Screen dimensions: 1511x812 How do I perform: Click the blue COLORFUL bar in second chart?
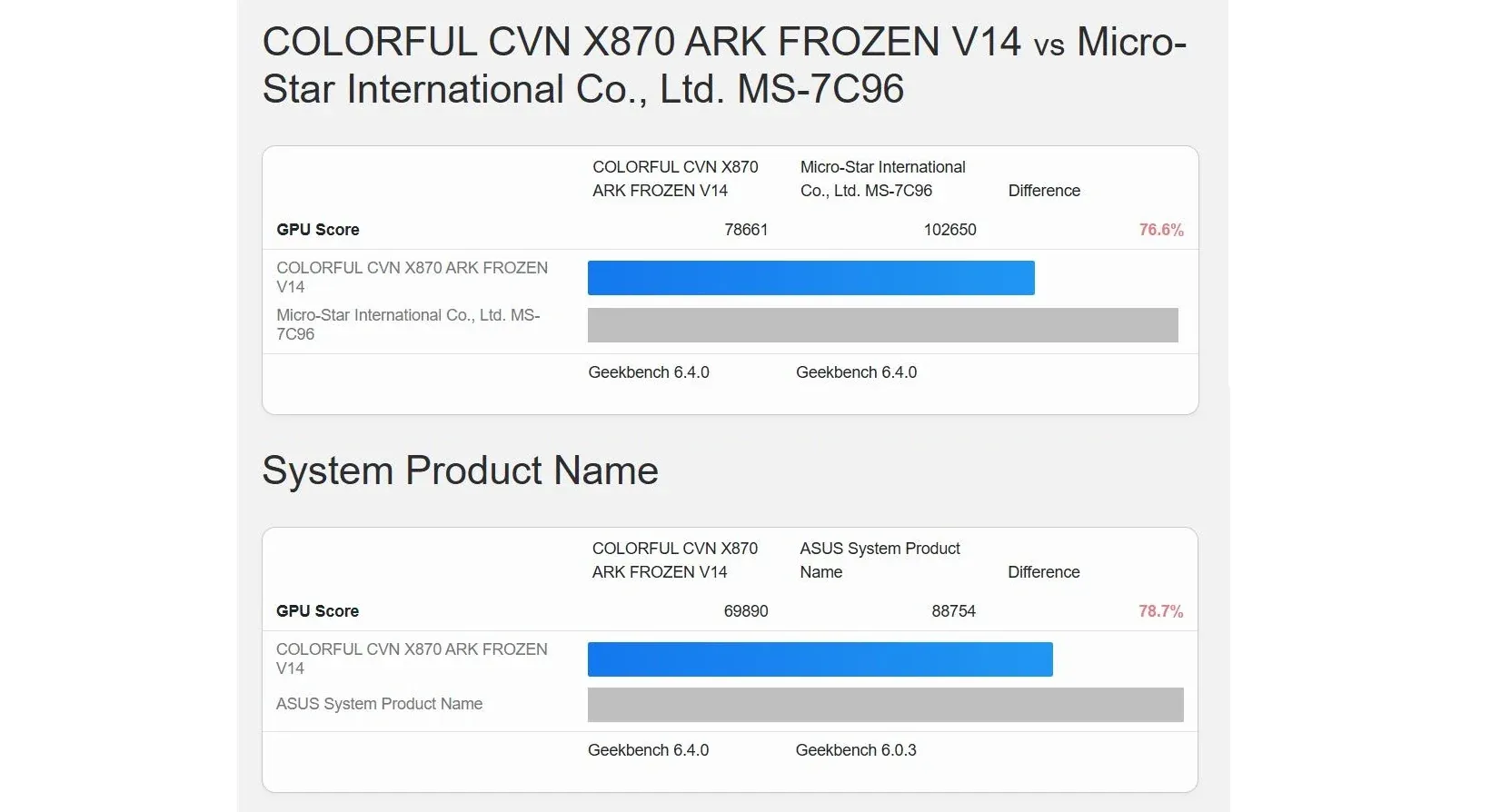click(x=820, y=659)
